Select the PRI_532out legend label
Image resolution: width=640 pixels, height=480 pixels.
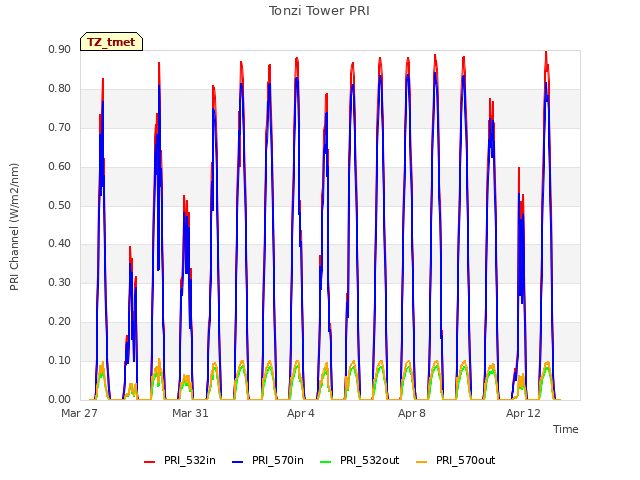[369, 460]
